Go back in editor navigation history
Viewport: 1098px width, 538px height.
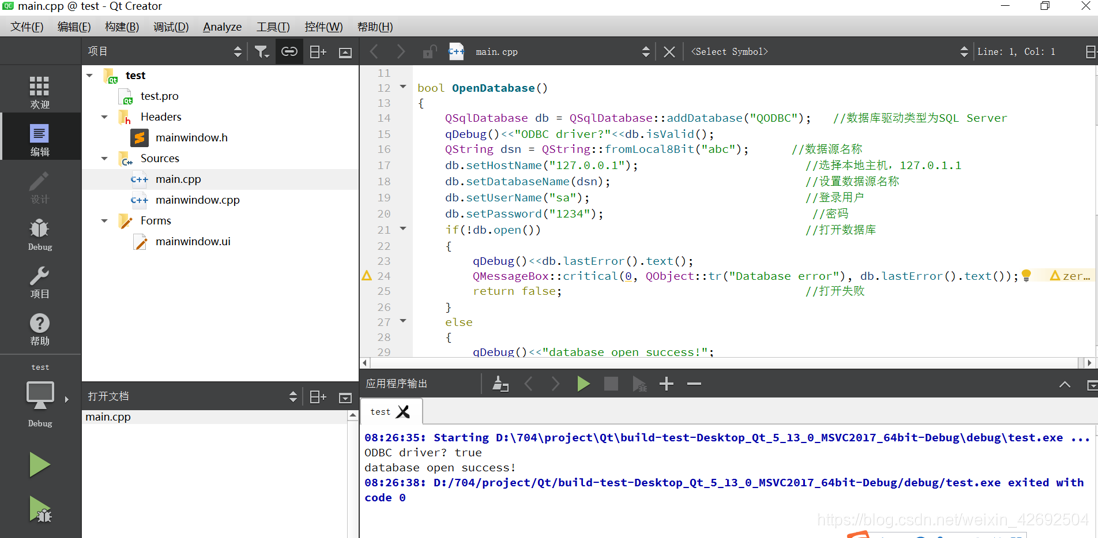374,51
